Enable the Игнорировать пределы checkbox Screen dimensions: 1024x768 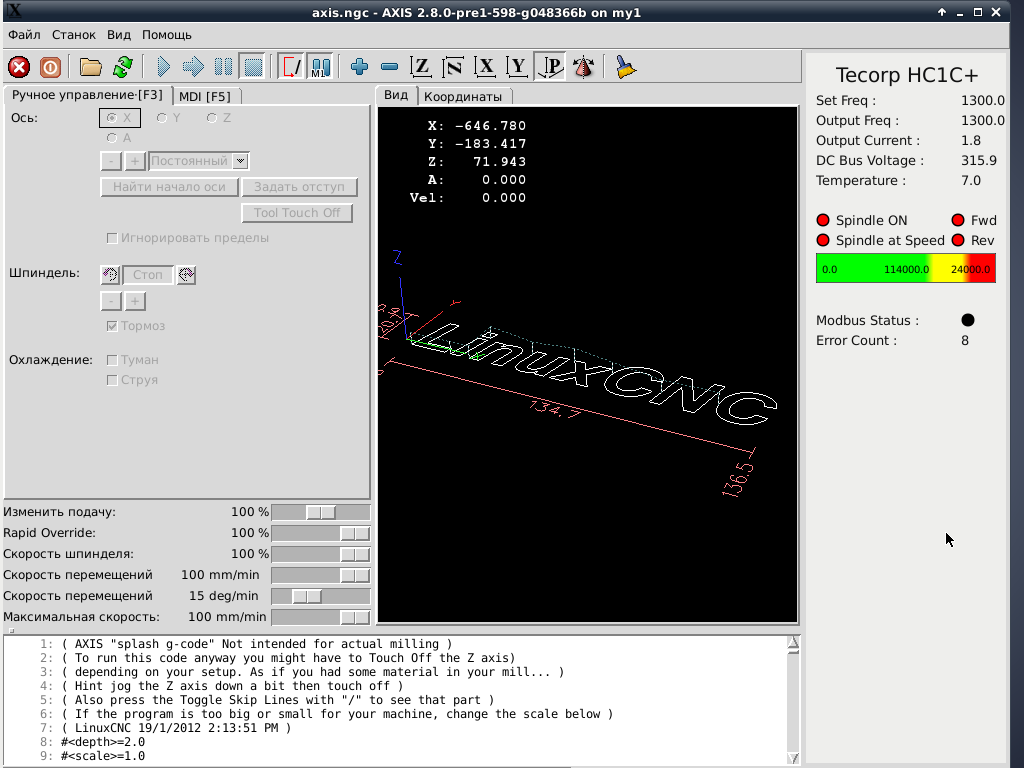point(113,239)
